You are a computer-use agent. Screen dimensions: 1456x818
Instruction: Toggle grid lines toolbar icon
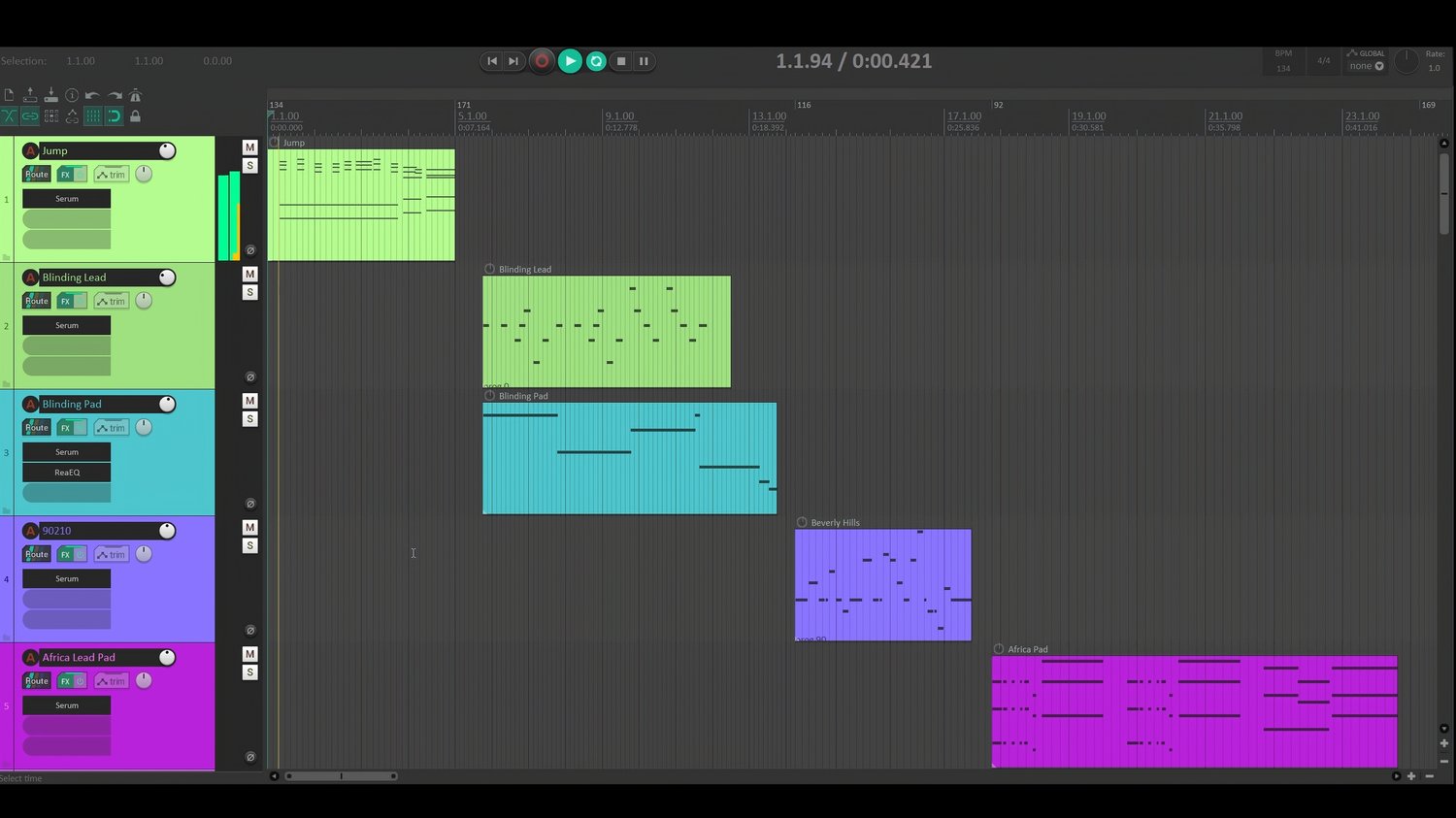[x=93, y=116]
